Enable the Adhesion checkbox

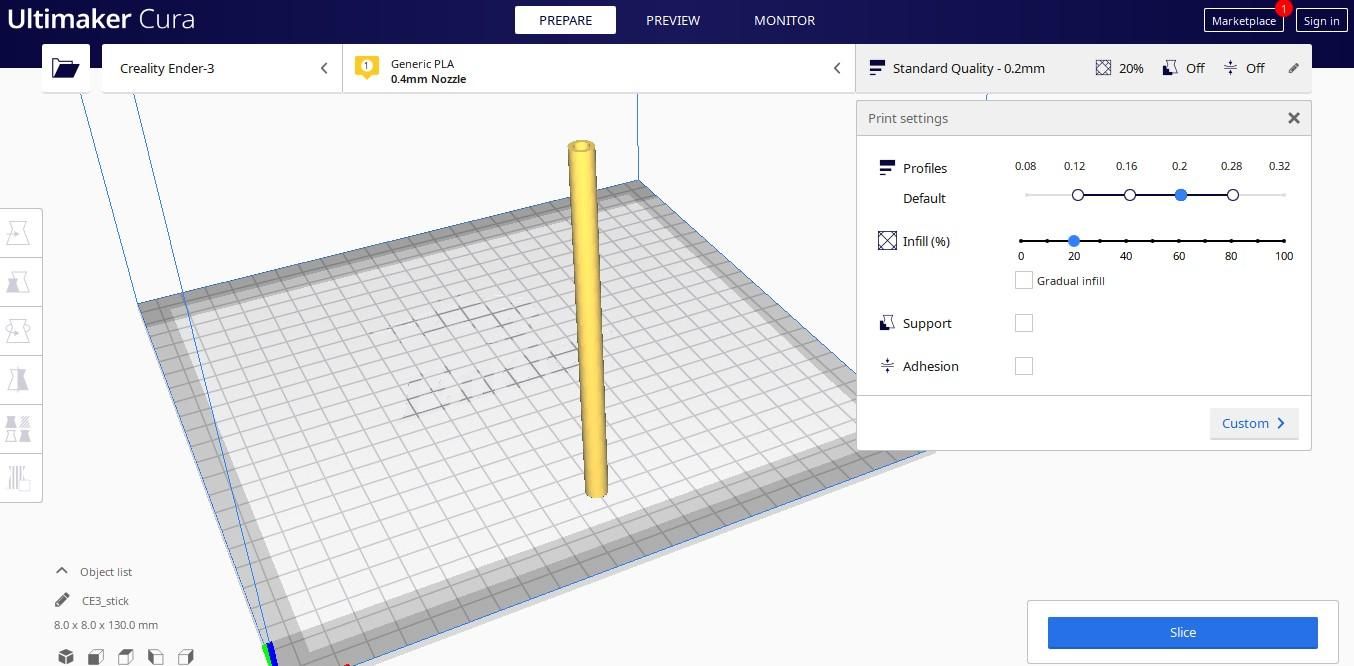(x=1023, y=366)
